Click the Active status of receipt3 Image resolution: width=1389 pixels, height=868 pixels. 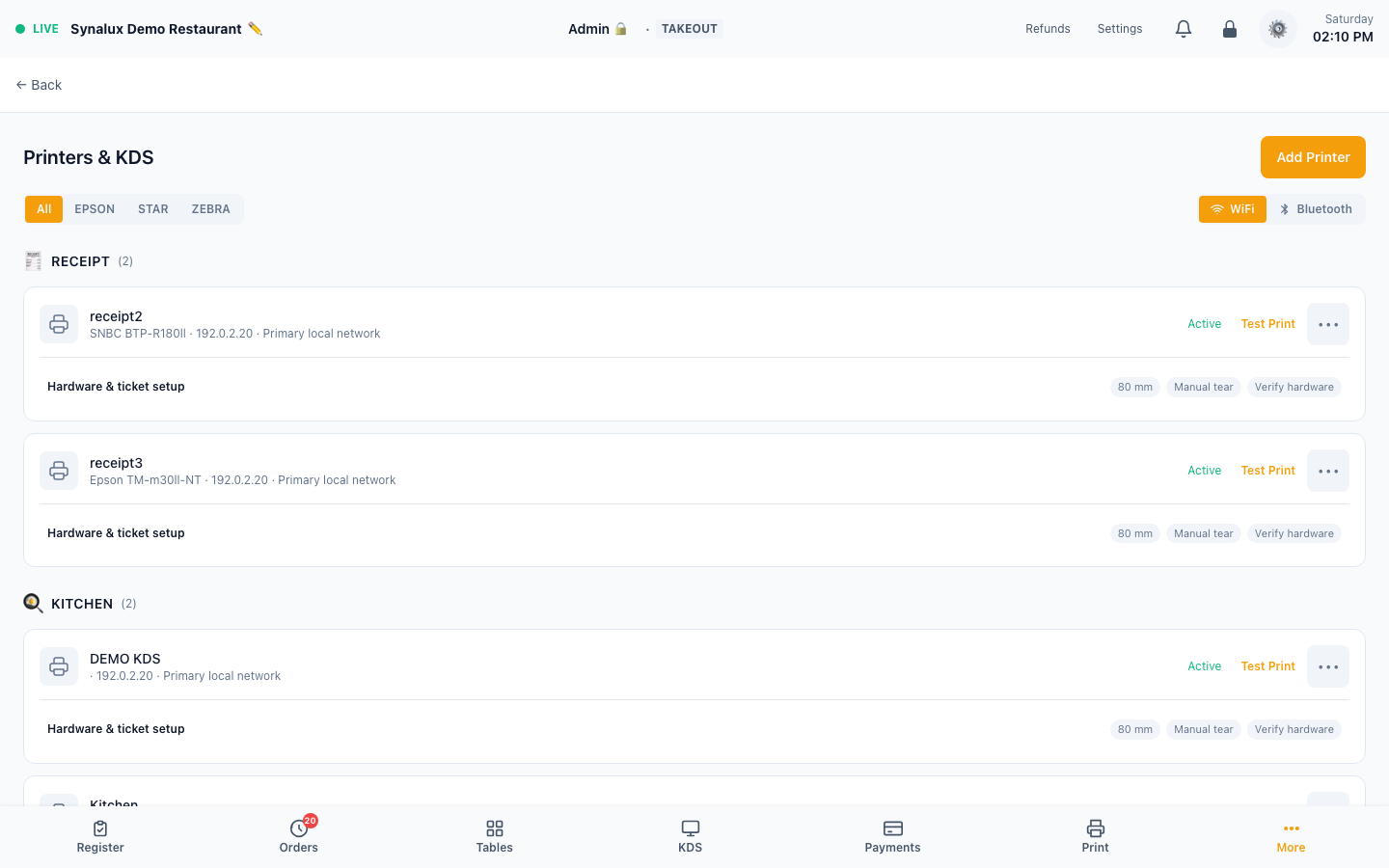(x=1205, y=471)
